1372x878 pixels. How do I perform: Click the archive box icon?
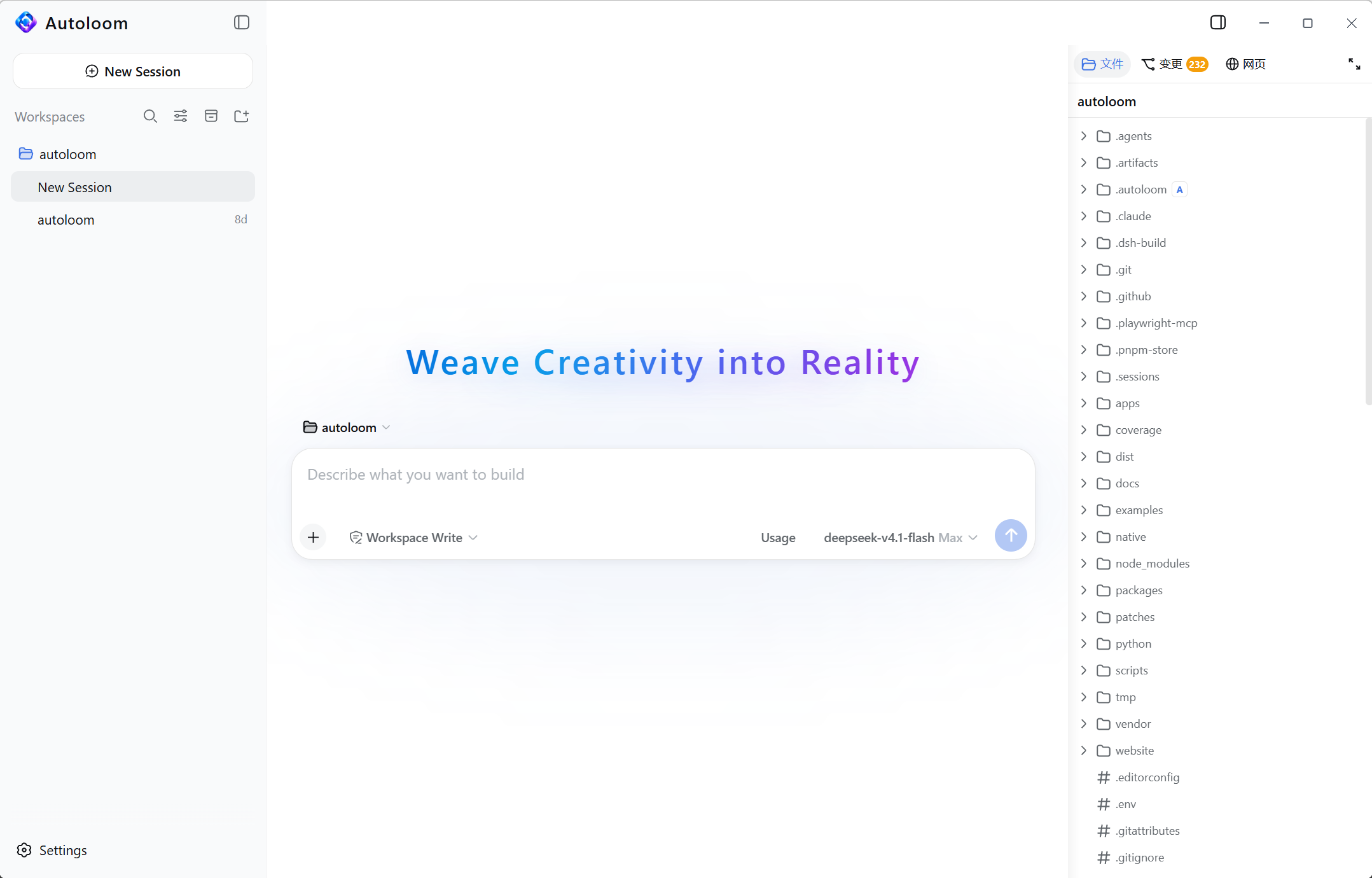(211, 116)
